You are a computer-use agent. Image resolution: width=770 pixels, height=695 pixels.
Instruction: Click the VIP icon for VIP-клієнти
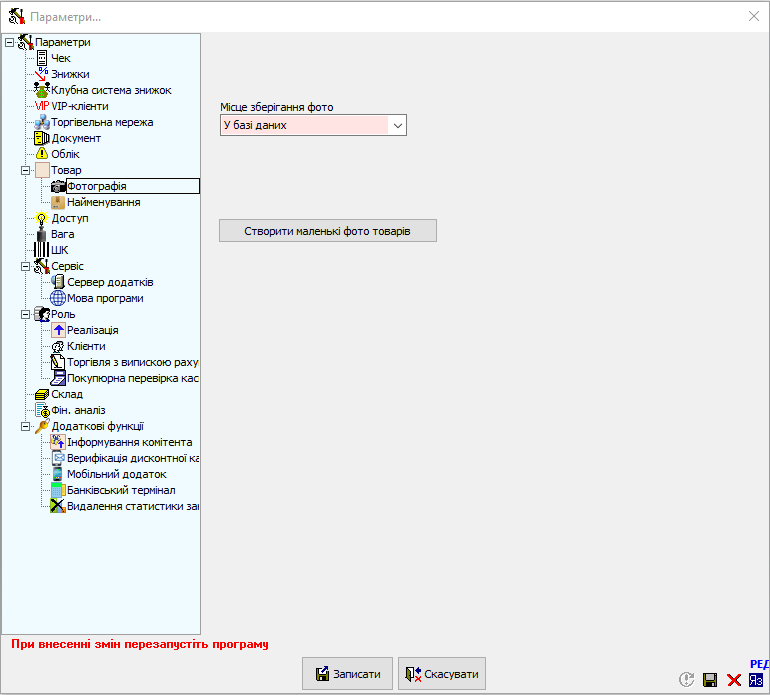[42, 106]
